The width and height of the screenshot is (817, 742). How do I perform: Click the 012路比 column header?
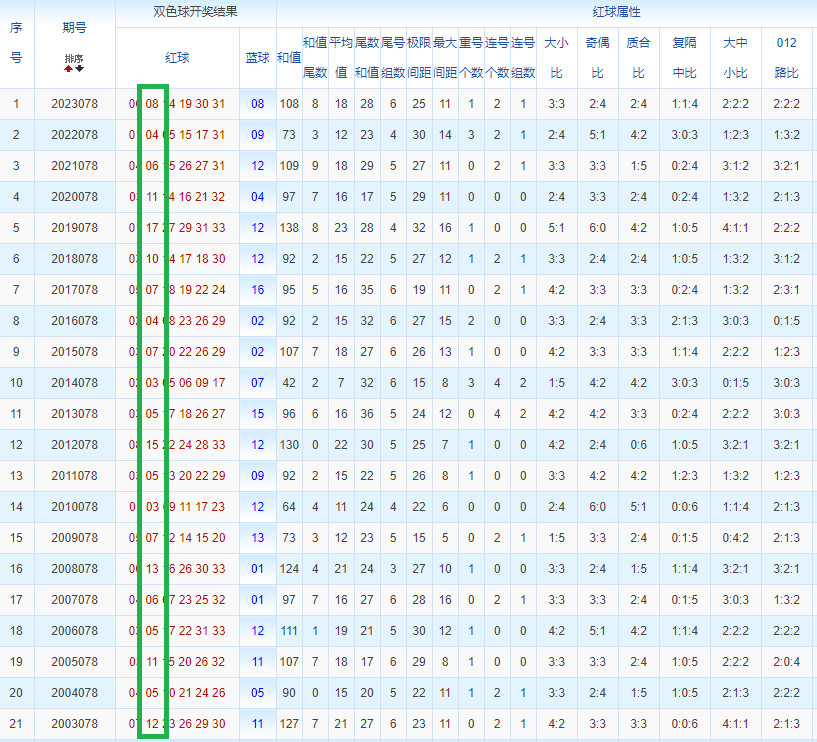[786, 58]
